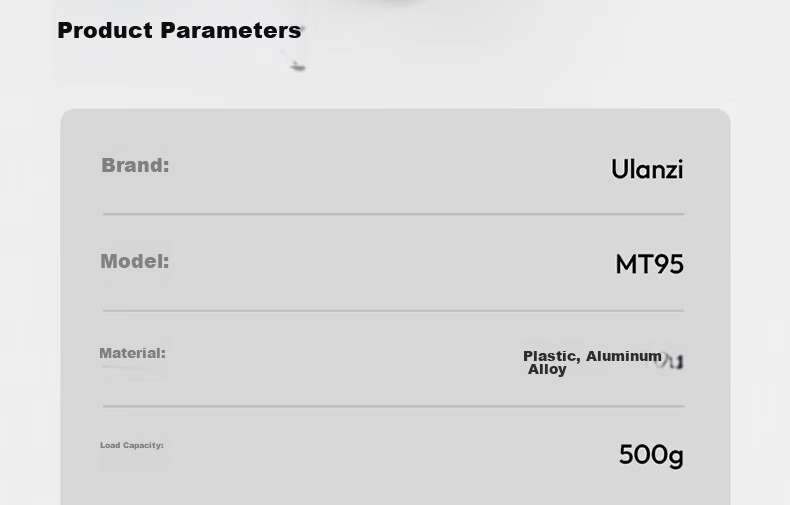Click the rounded top-left corner of gray card
790x505 pixels.
(67, 115)
